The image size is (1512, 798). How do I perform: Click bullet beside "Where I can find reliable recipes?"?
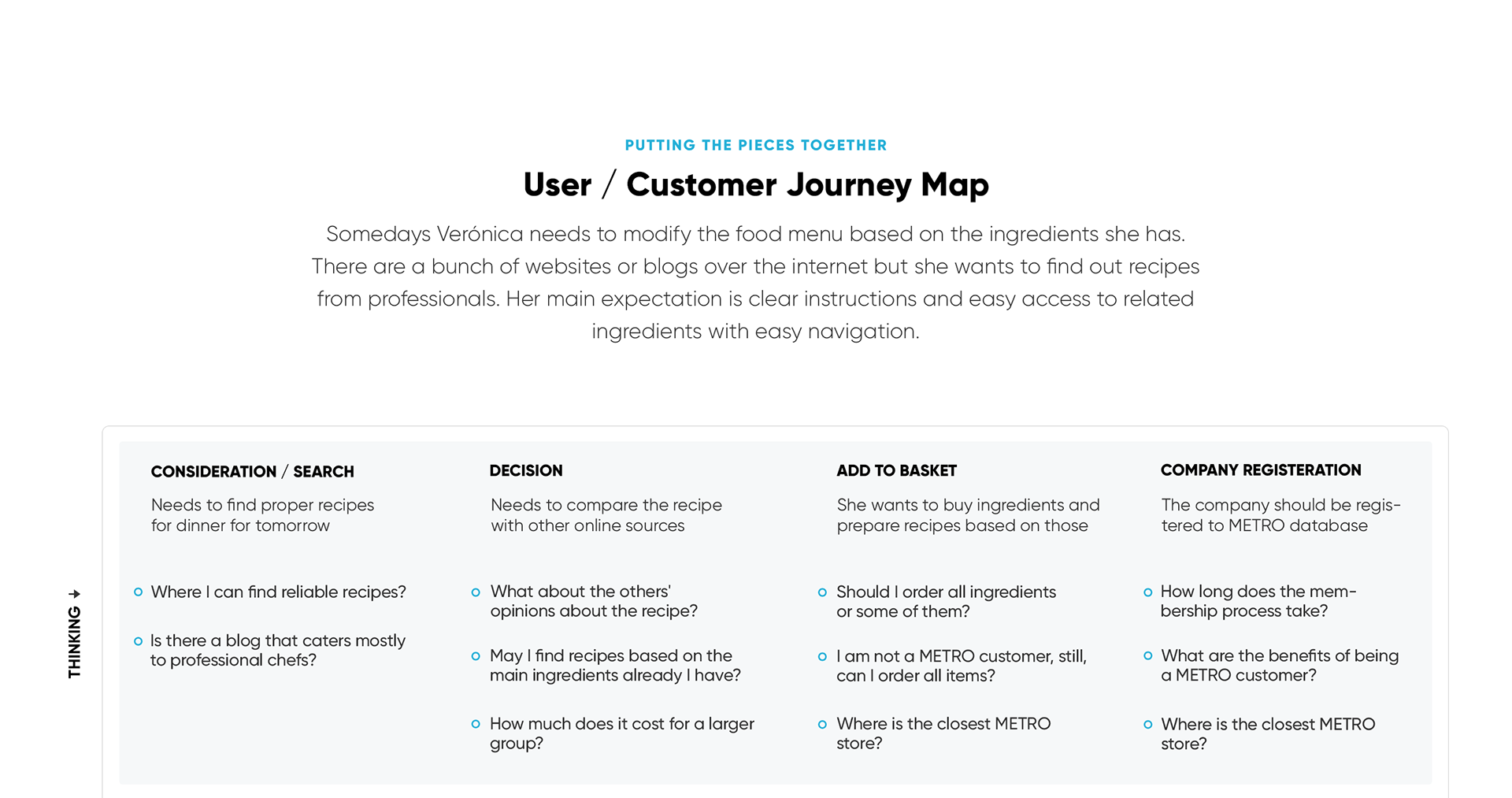tap(139, 592)
